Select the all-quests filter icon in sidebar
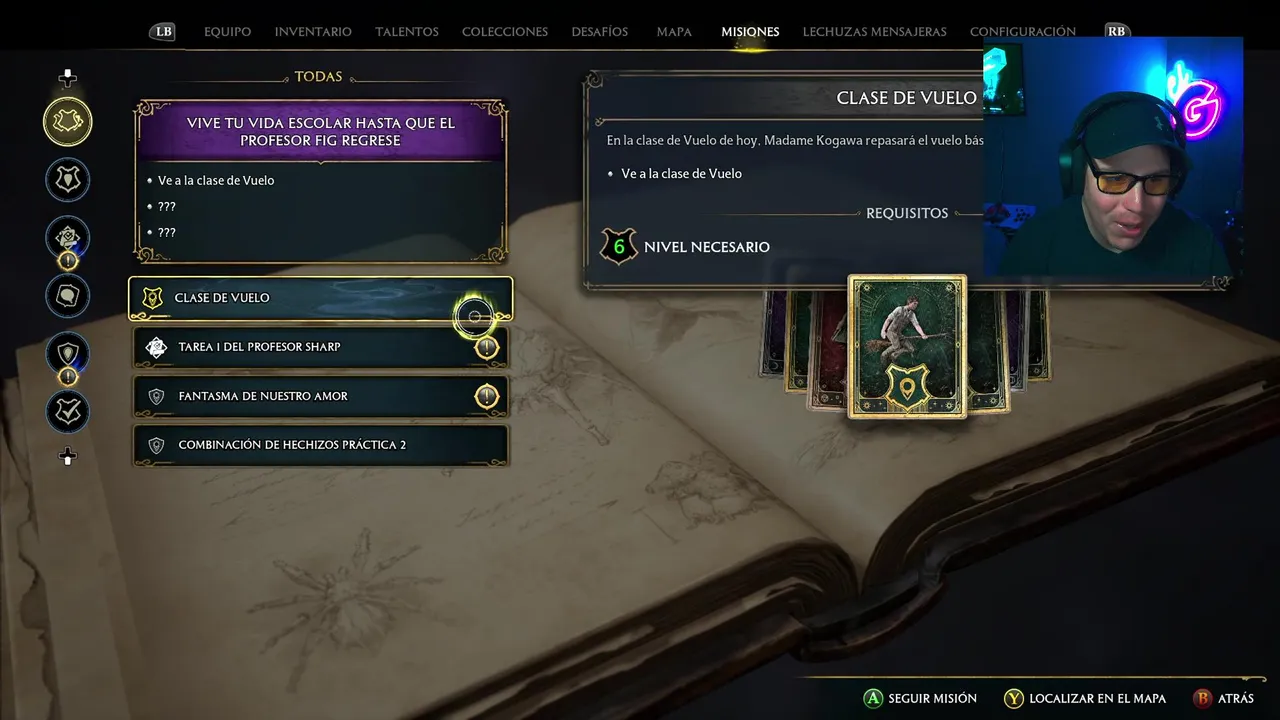The image size is (1280, 720). pyautogui.click(x=68, y=122)
